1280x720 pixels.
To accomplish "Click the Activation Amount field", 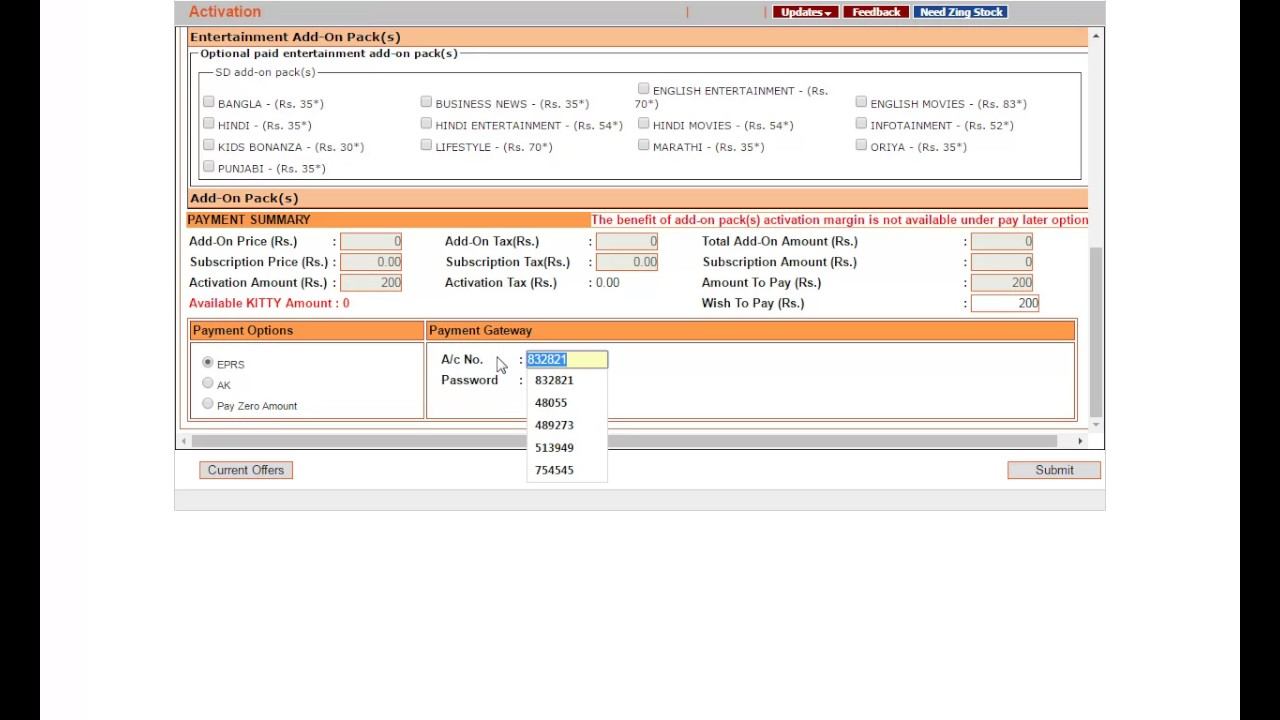I will tap(371, 283).
